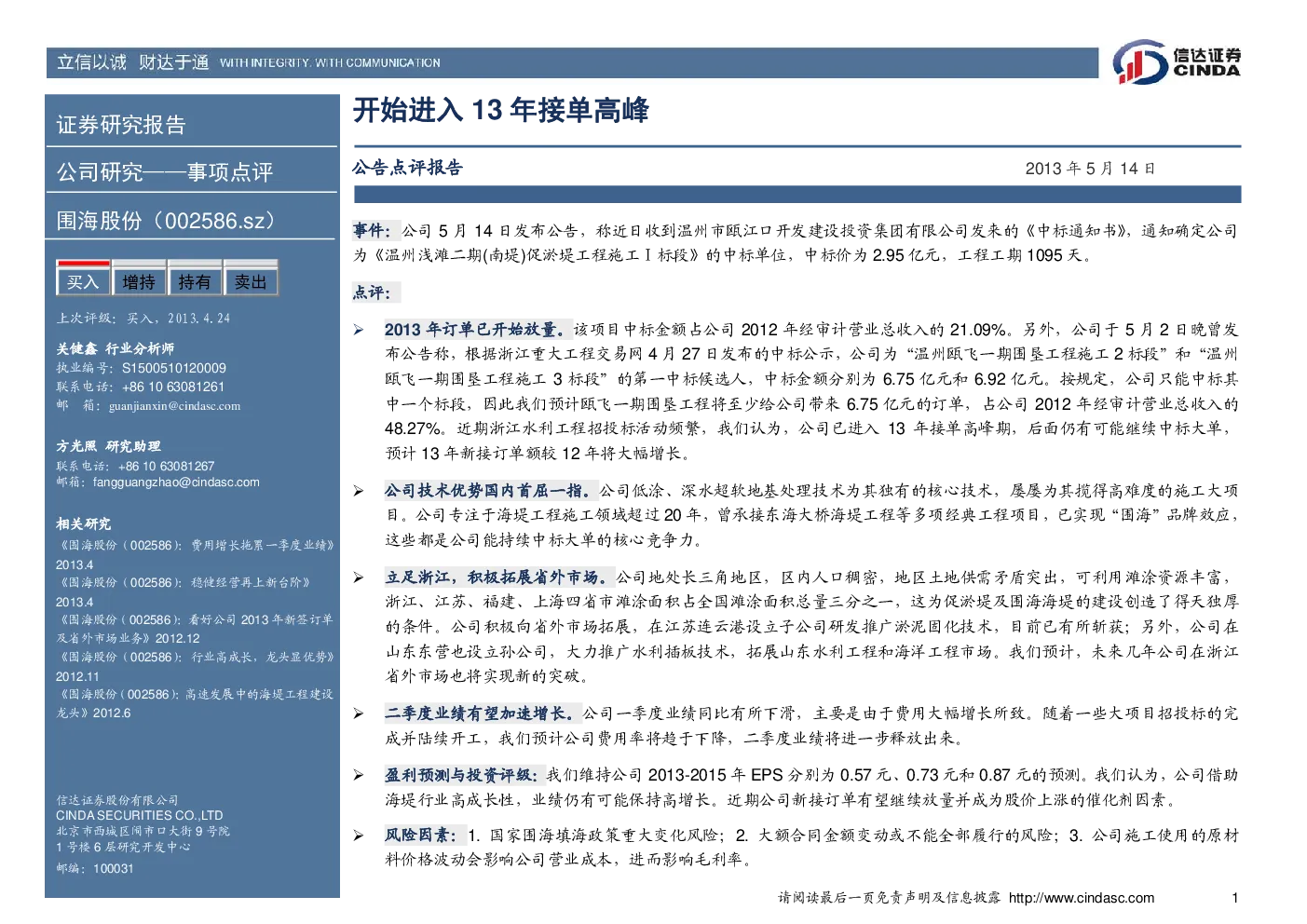Click arrow bullet before 风险因素
The height and width of the screenshot is (924, 1307).
359,836
